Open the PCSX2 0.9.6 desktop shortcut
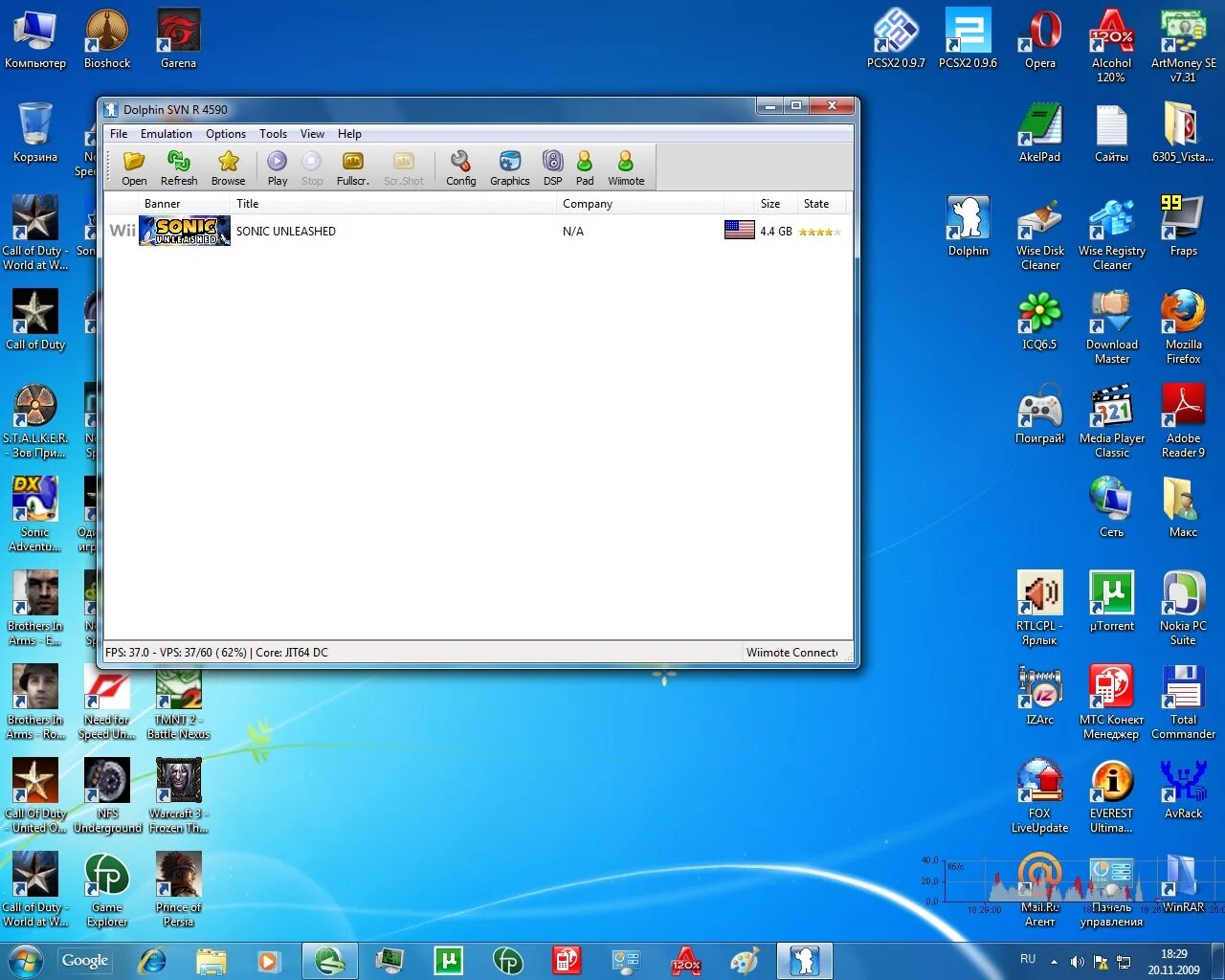Image resolution: width=1225 pixels, height=980 pixels. (x=968, y=39)
